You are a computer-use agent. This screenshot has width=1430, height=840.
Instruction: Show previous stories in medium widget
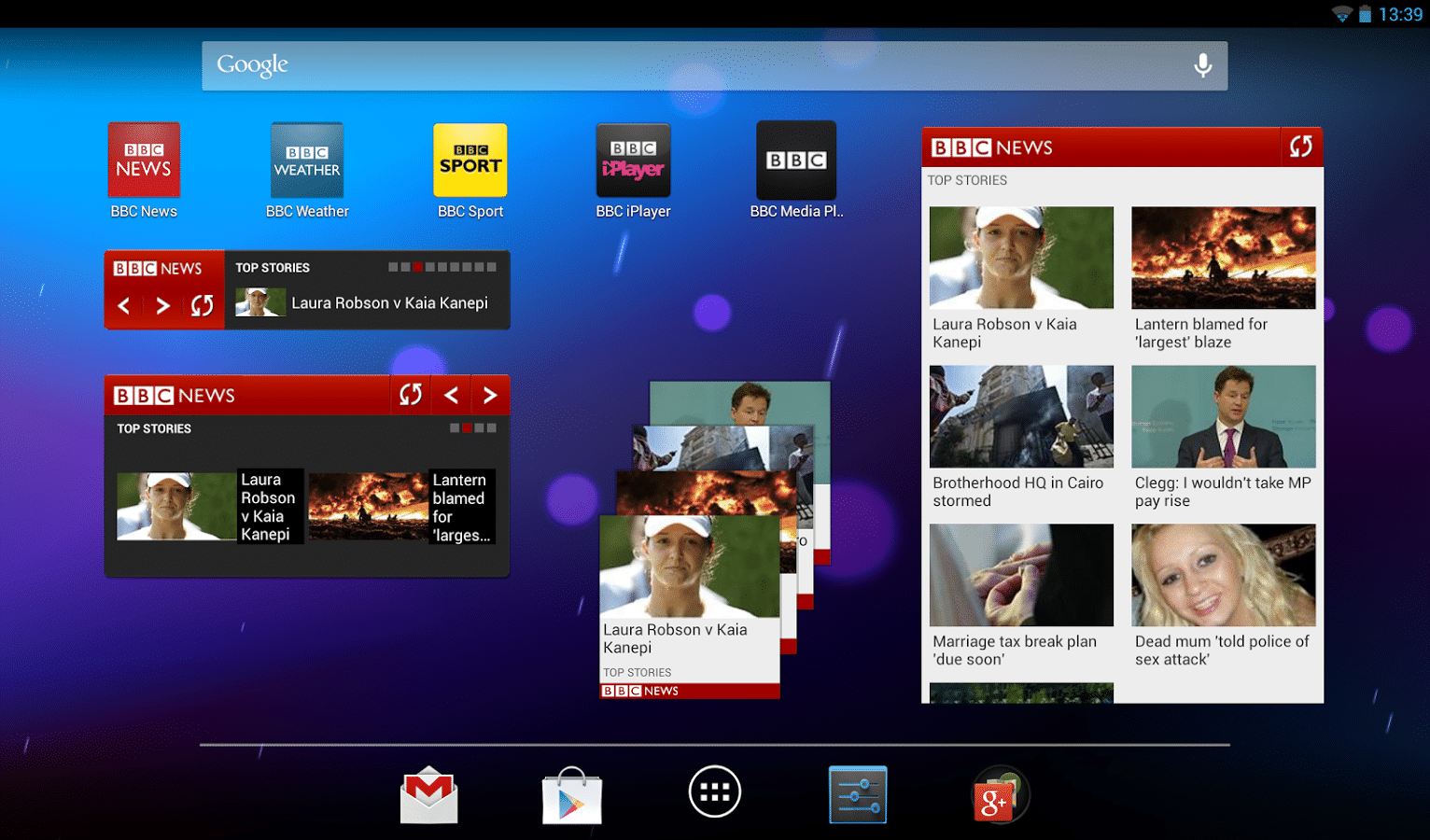(451, 395)
